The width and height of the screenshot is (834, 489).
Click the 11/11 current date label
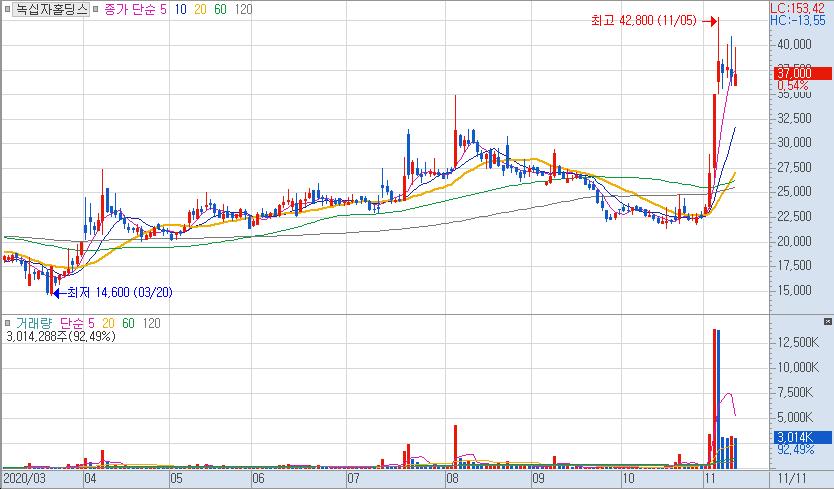[793, 478]
